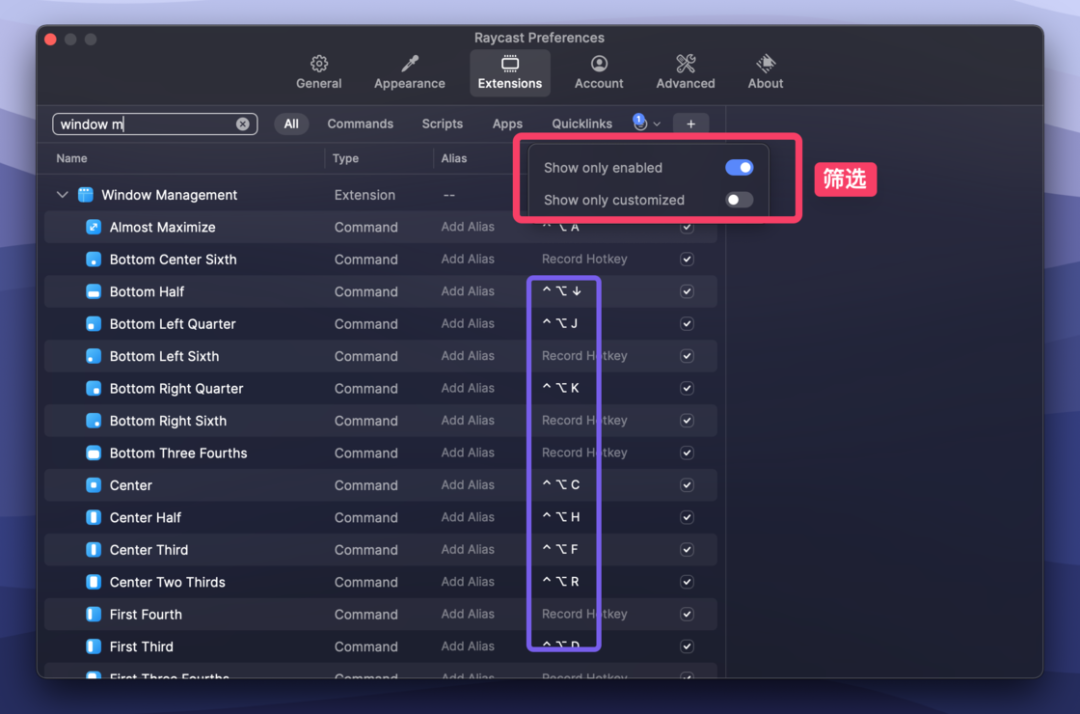Image resolution: width=1080 pixels, height=714 pixels.
Task: Filter by Commands
Action: pyautogui.click(x=360, y=124)
